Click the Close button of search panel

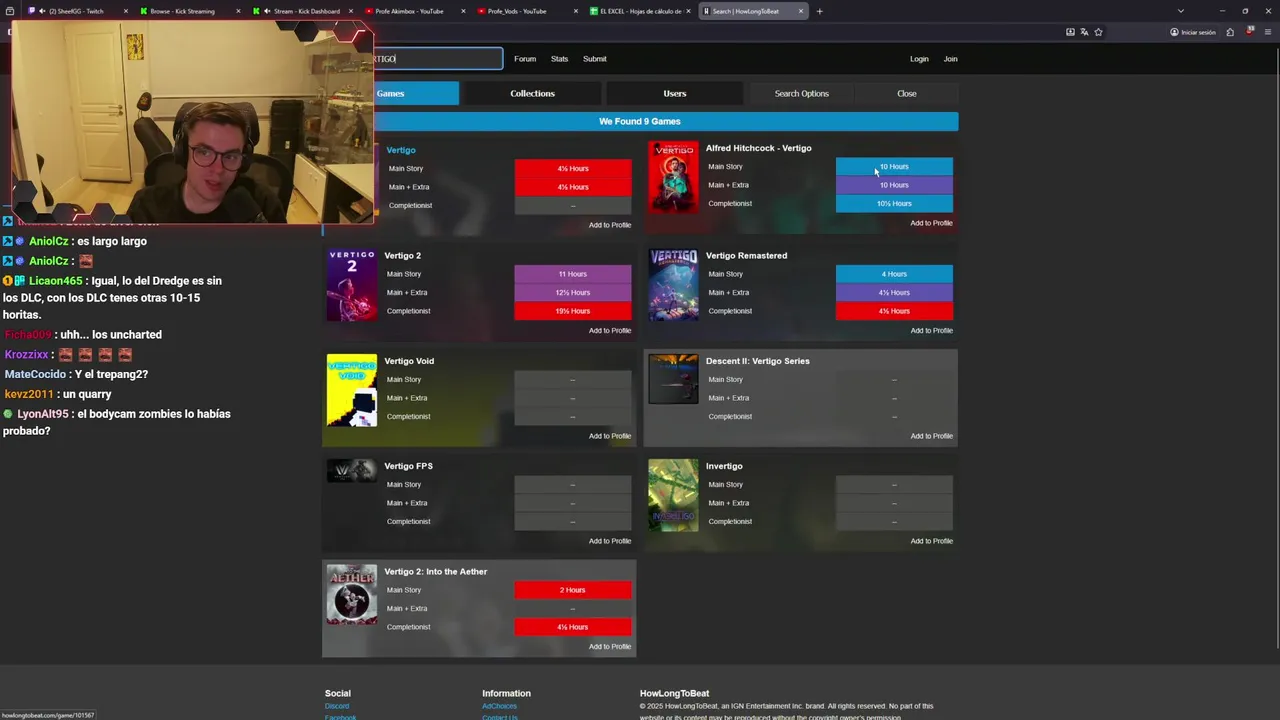[907, 93]
